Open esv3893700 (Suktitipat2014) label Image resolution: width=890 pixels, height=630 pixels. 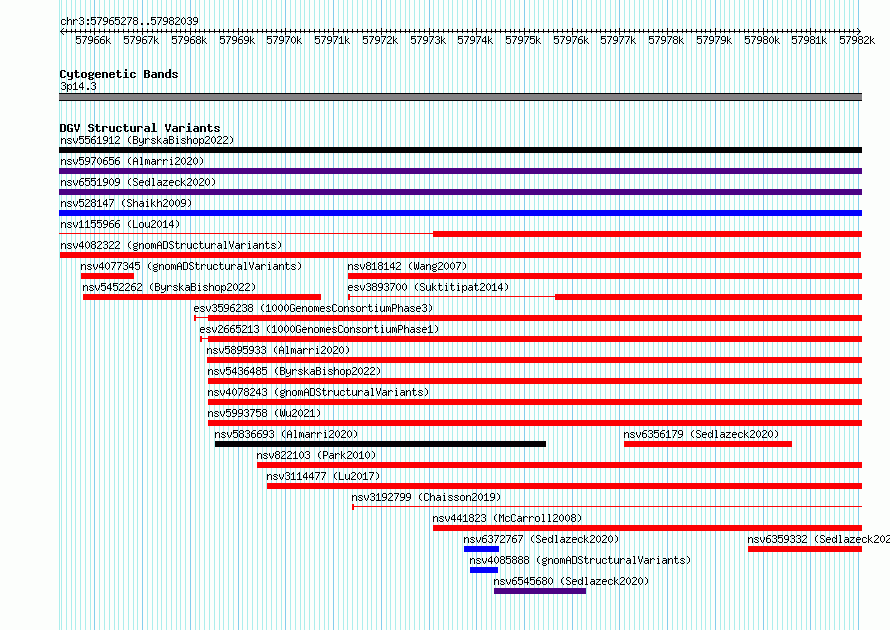click(428, 287)
